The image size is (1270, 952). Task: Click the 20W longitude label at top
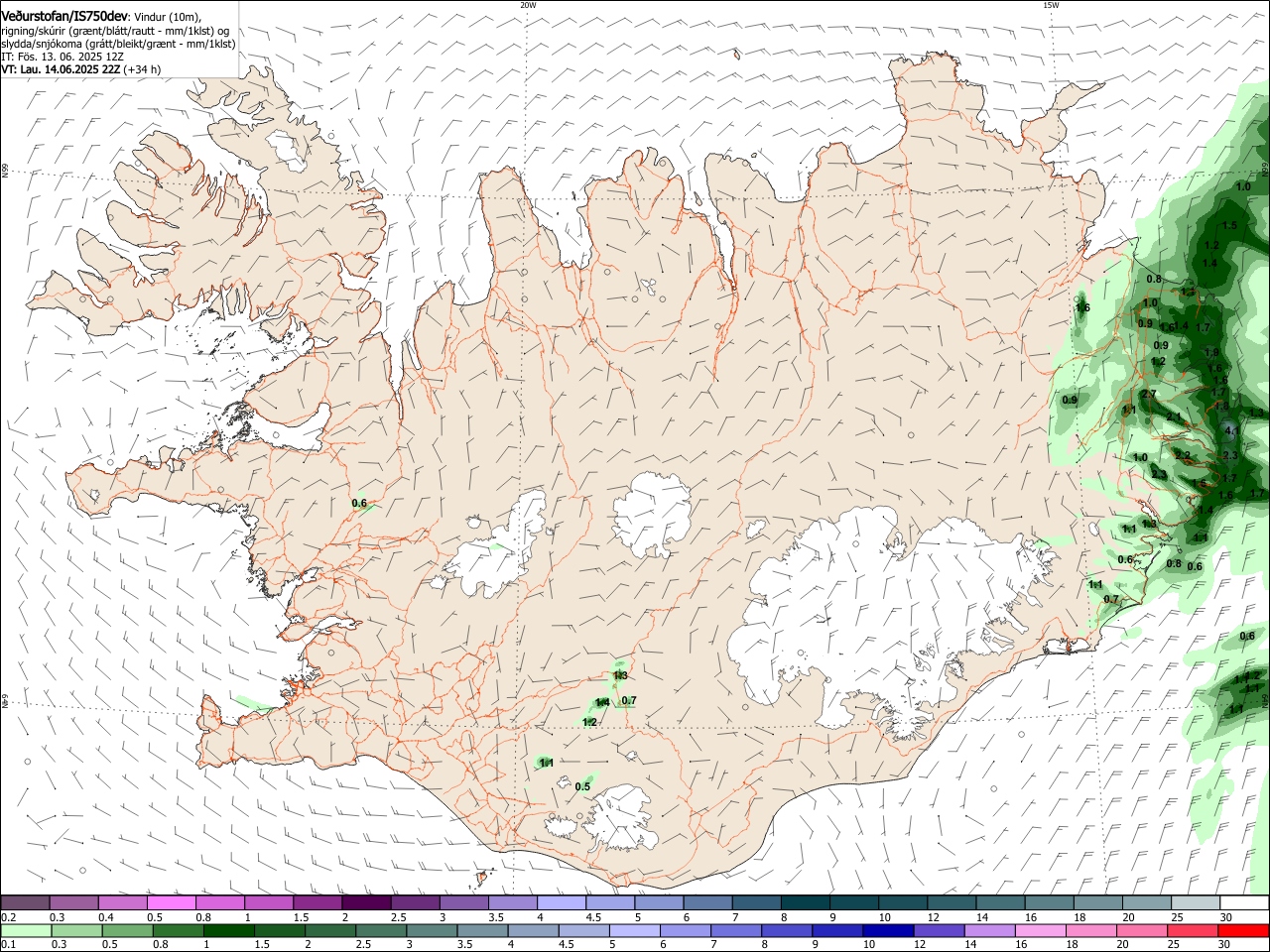coord(528,5)
